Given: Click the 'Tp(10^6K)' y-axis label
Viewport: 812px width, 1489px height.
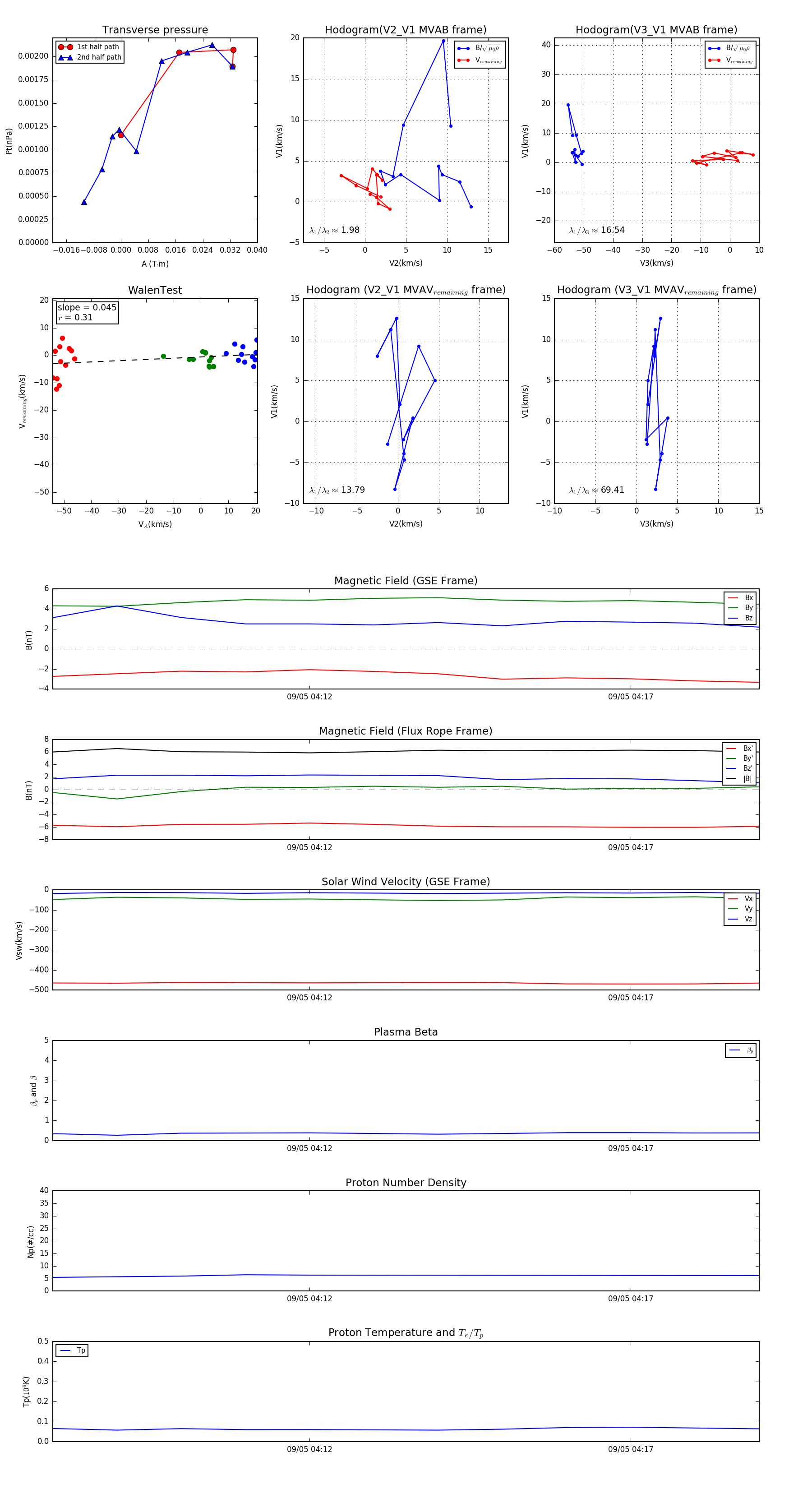Looking at the screenshot, I should pos(27,1392).
